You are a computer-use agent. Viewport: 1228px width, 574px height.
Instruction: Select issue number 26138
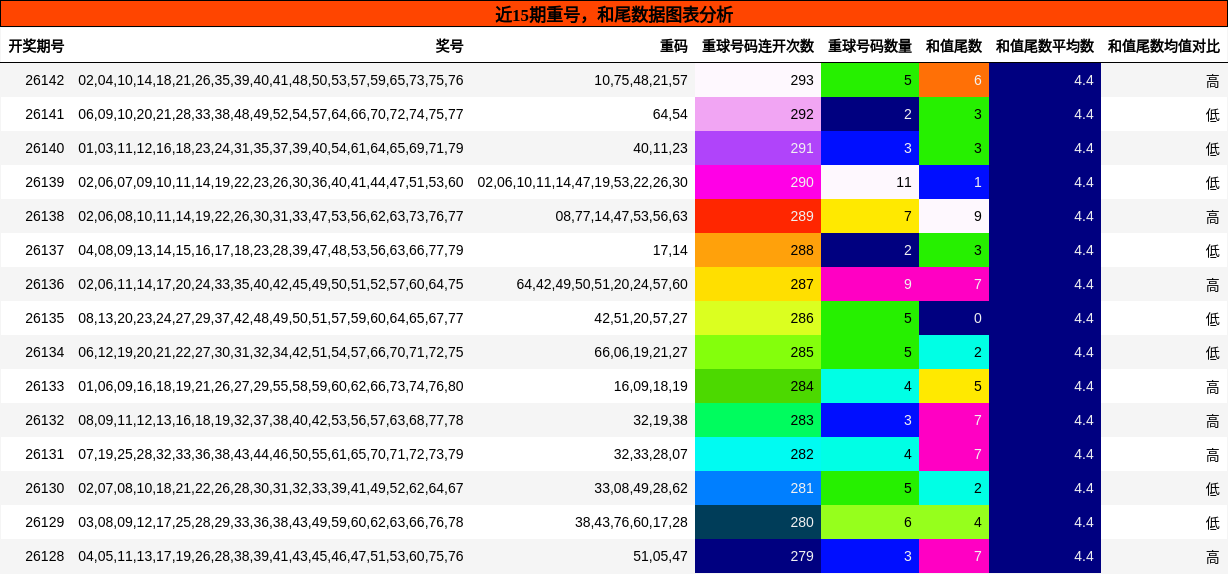(x=45, y=216)
